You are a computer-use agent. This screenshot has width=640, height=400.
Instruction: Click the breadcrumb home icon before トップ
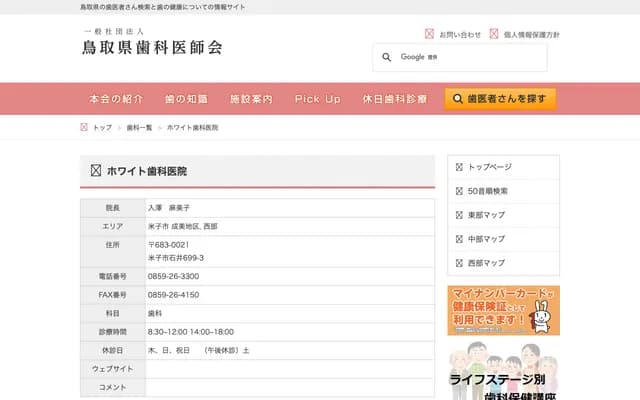pos(84,128)
